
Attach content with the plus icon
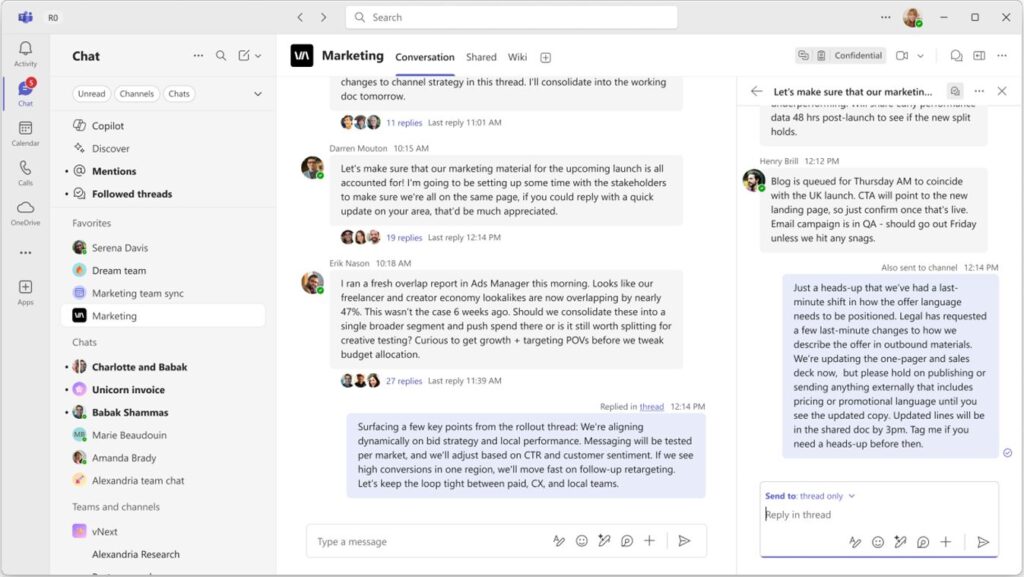pyautogui.click(x=649, y=540)
